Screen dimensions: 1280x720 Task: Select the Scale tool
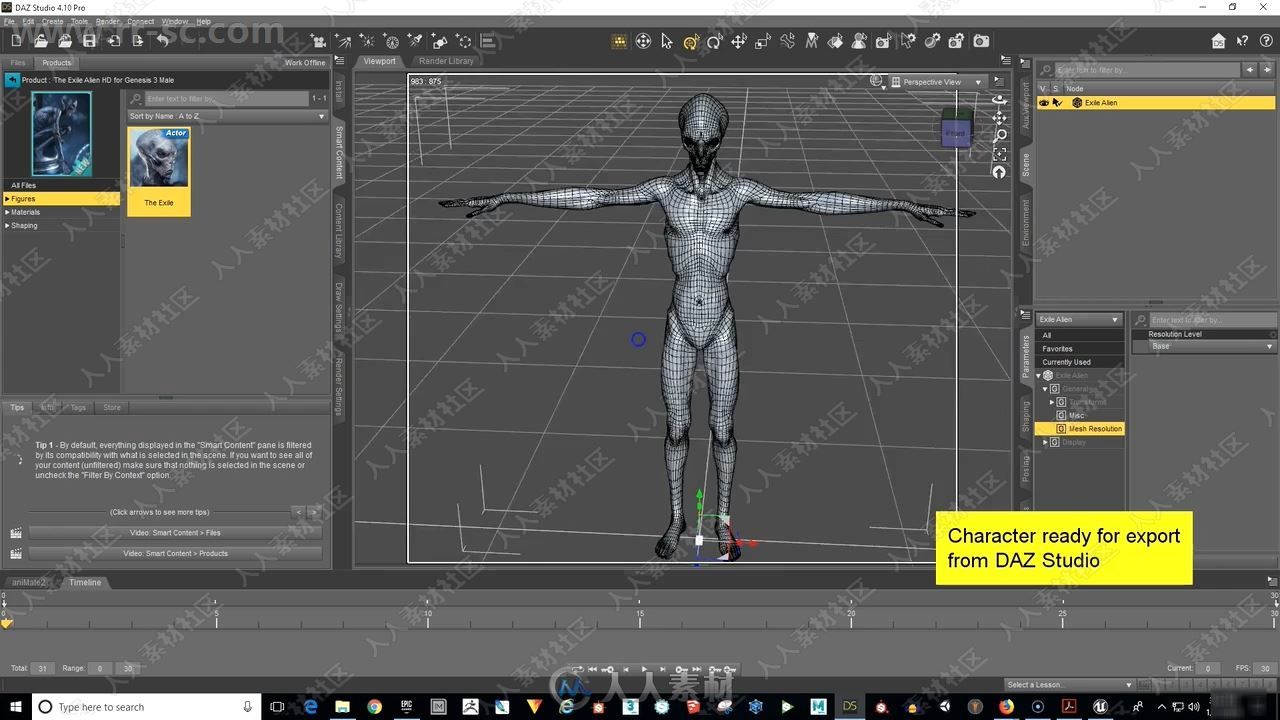click(763, 41)
